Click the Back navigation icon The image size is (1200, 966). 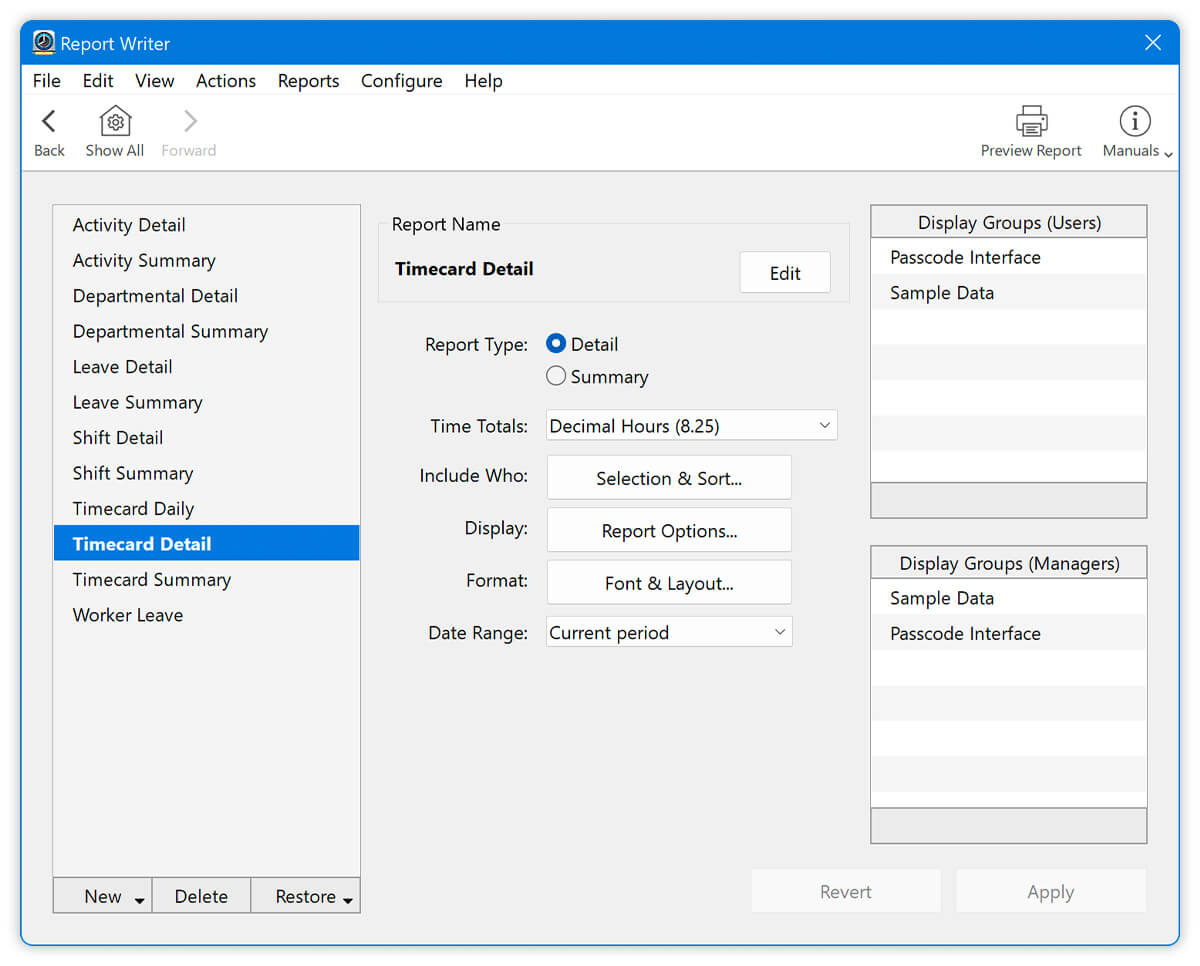[49, 119]
